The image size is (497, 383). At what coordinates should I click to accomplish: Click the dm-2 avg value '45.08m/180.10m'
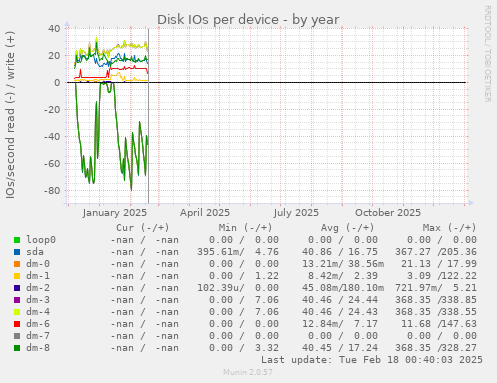click(x=343, y=288)
